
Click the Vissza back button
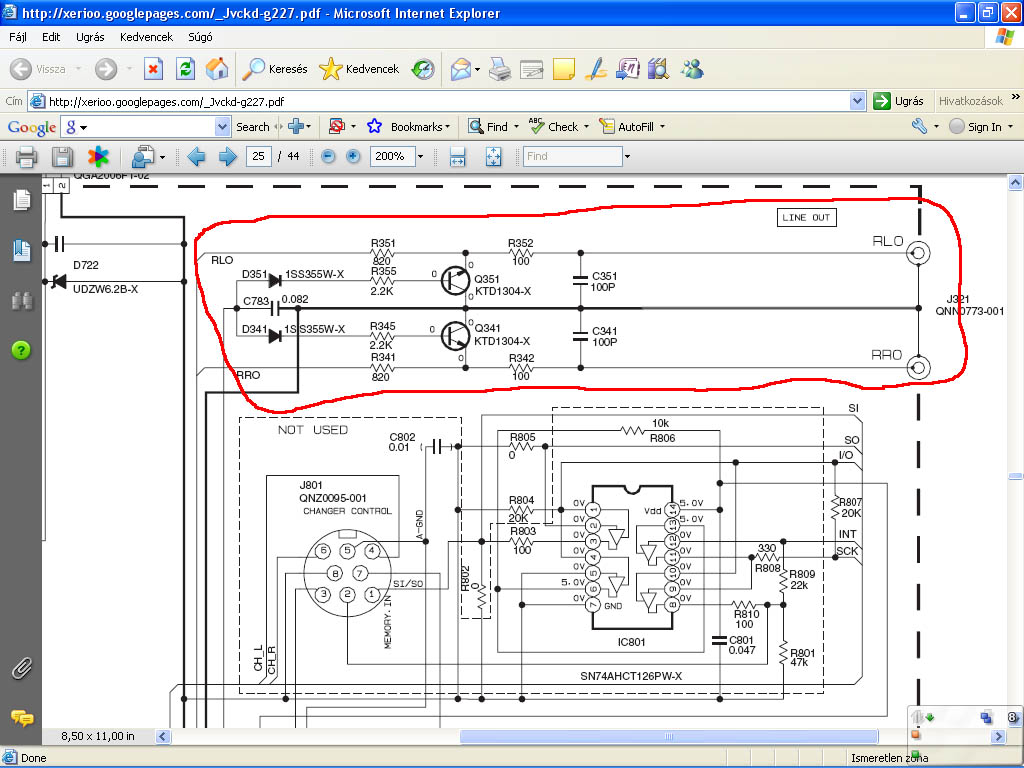tap(38, 69)
